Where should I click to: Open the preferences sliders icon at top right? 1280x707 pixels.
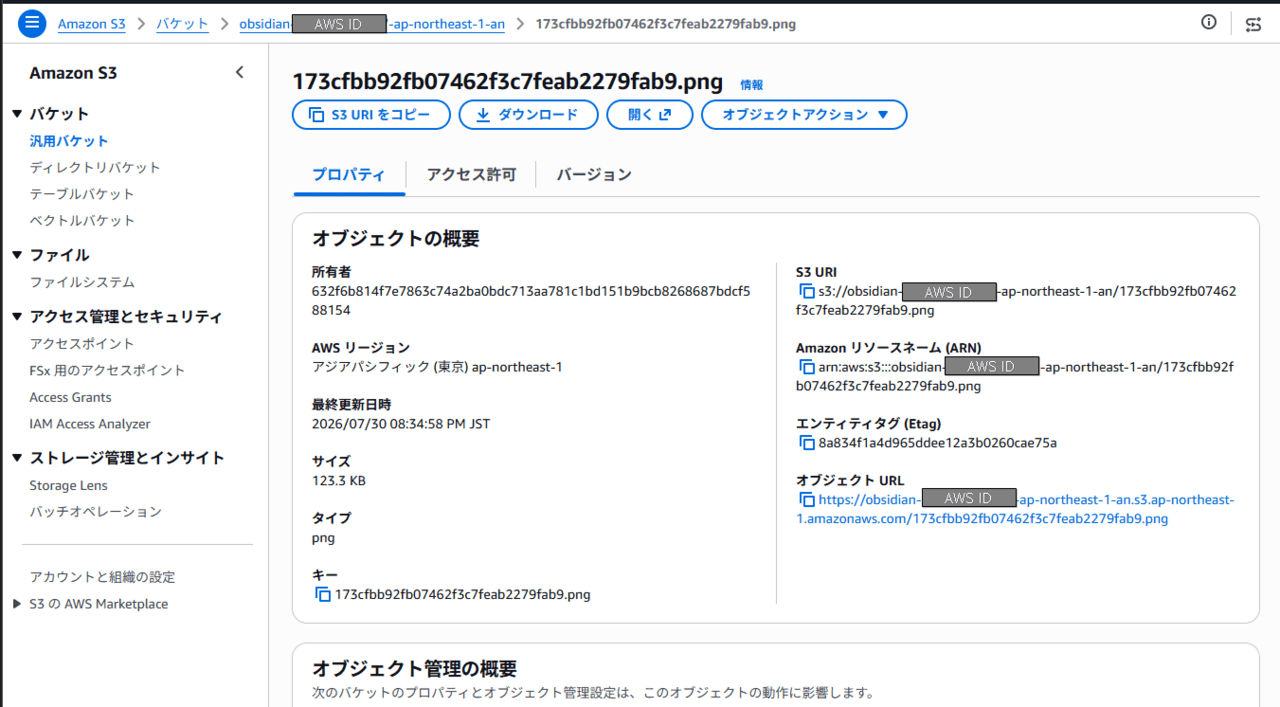point(1253,24)
